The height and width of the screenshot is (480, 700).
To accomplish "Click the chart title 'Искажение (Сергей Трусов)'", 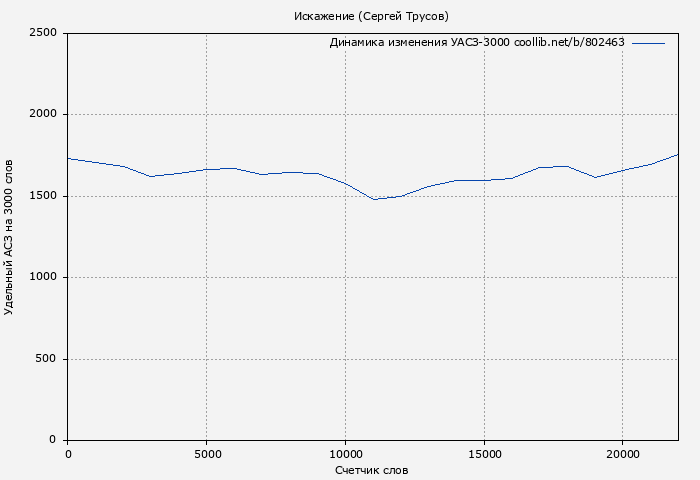I will pos(371,16).
